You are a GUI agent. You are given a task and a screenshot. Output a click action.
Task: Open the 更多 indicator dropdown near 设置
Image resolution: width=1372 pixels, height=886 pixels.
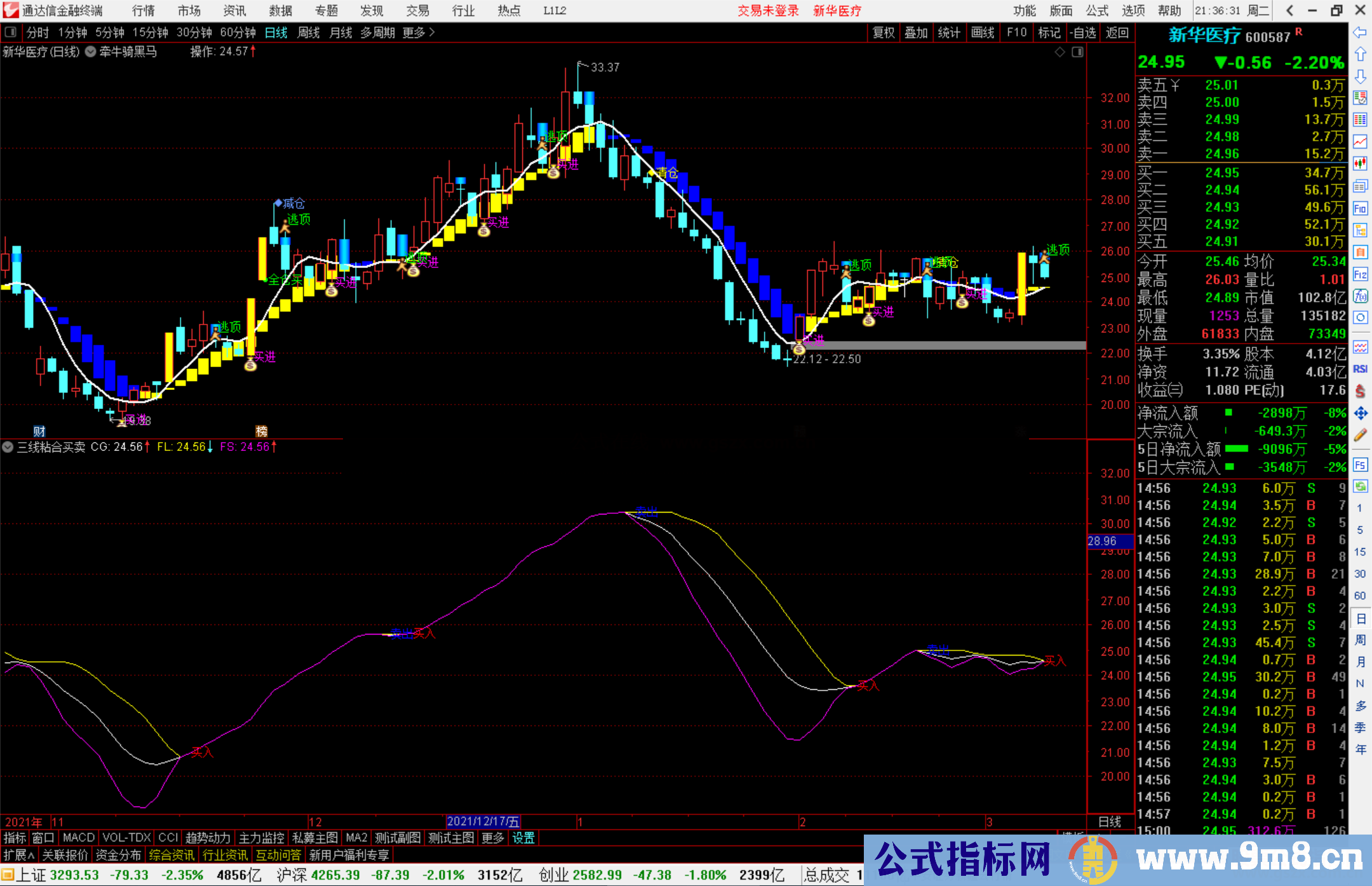[492, 838]
